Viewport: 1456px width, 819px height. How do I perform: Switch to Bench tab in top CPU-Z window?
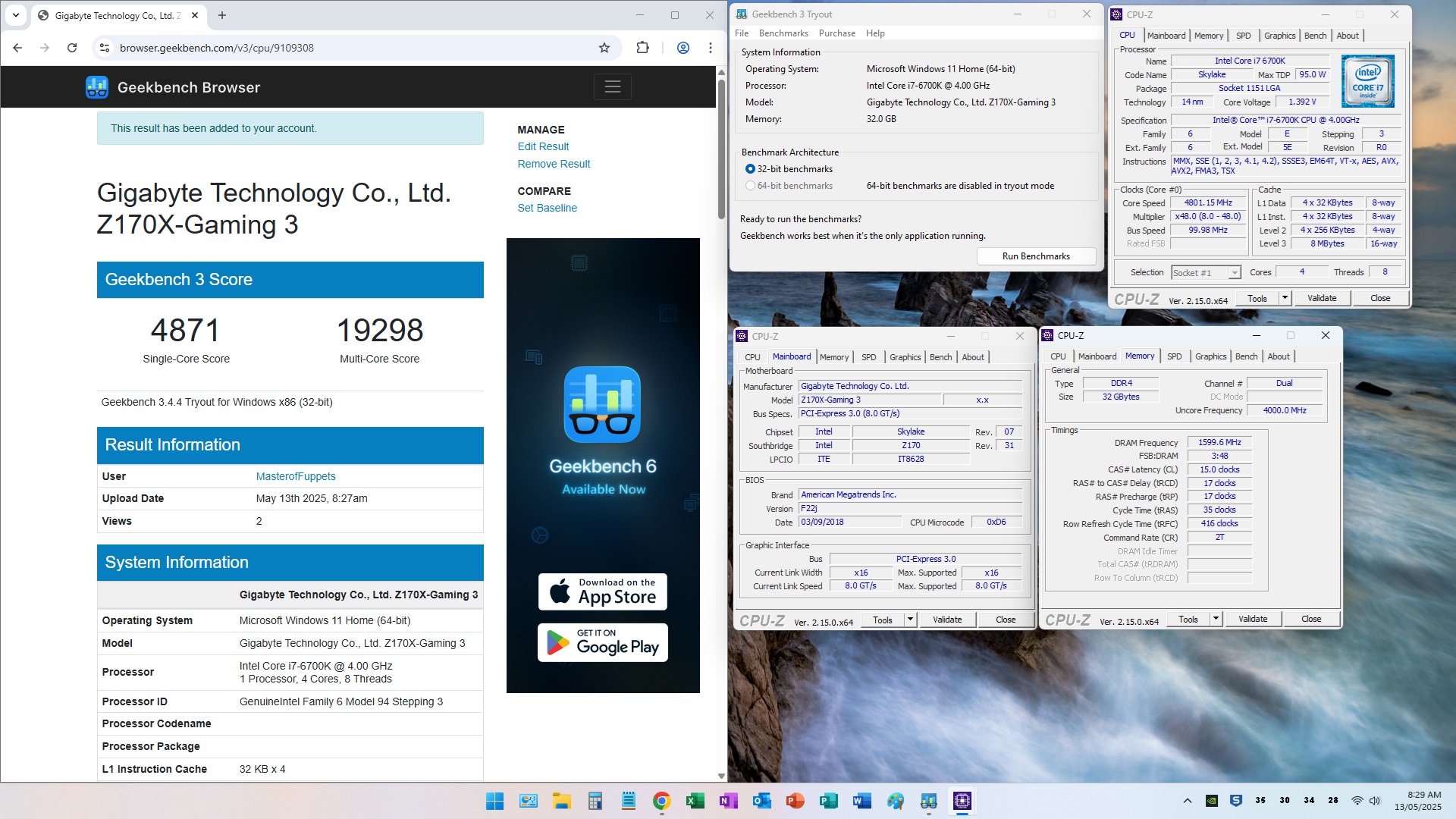[x=1316, y=36]
